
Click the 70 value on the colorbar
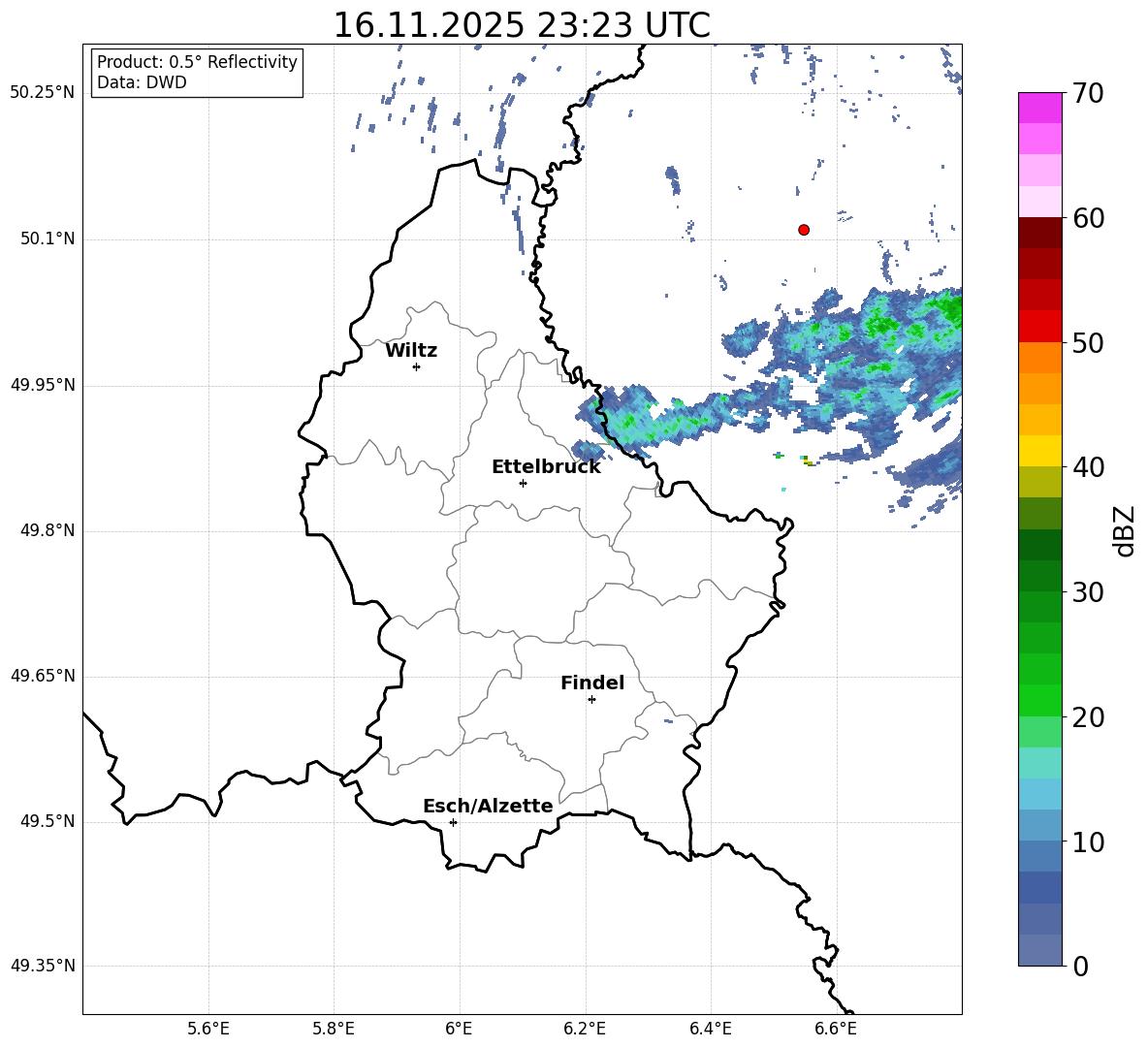tap(1088, 93)
